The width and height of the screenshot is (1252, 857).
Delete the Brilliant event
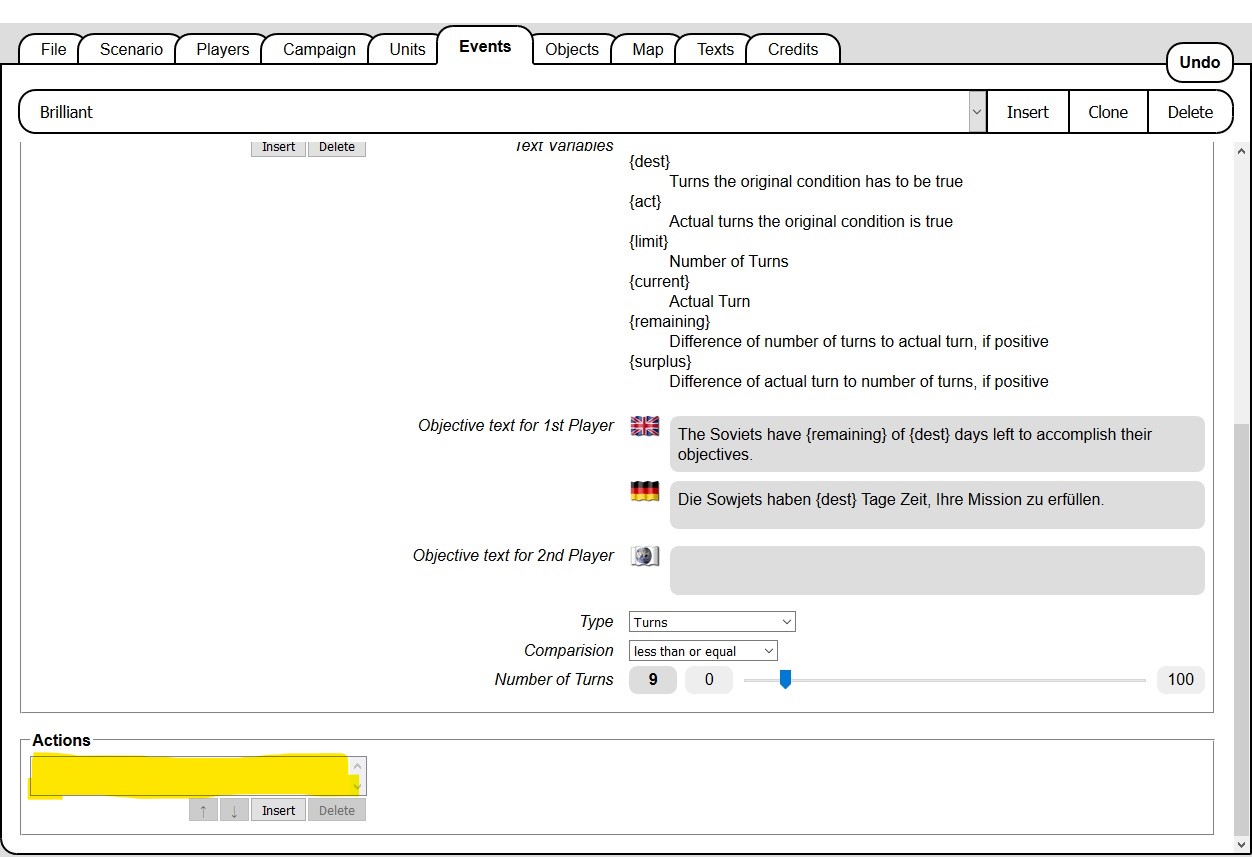pyautogui.click(x=1190, y=112)
